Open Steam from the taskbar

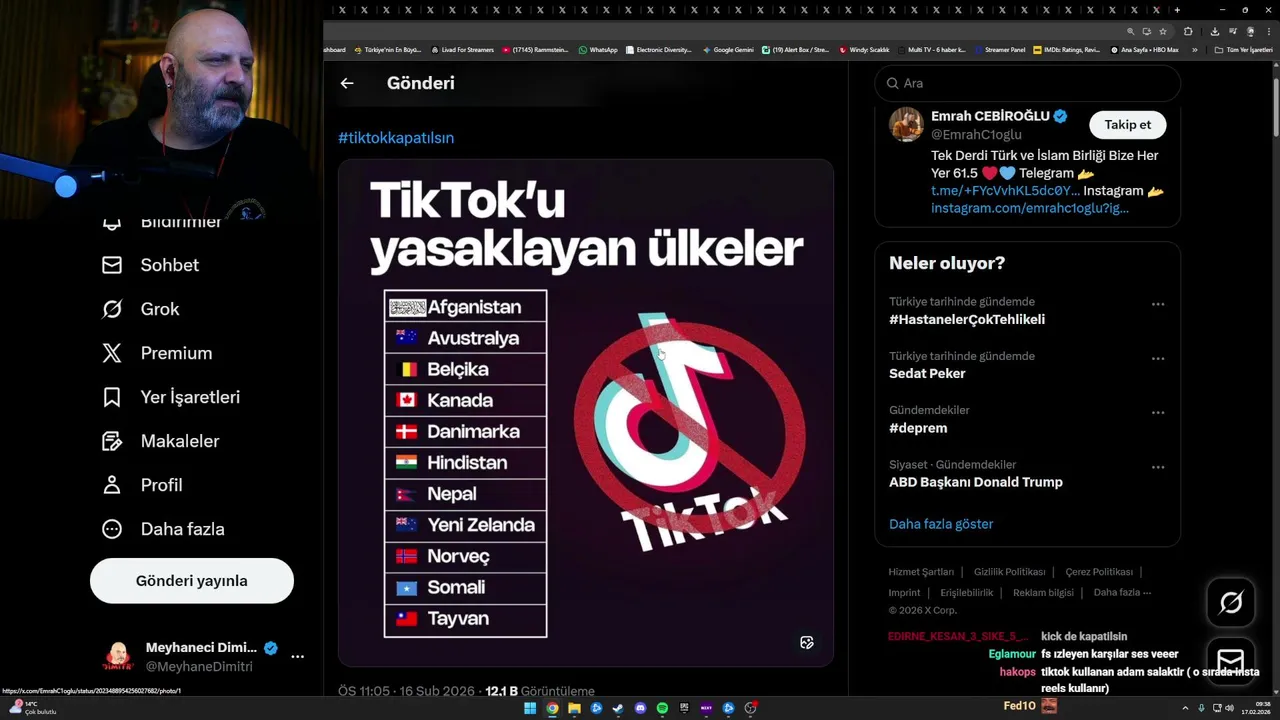pos(618,708)
